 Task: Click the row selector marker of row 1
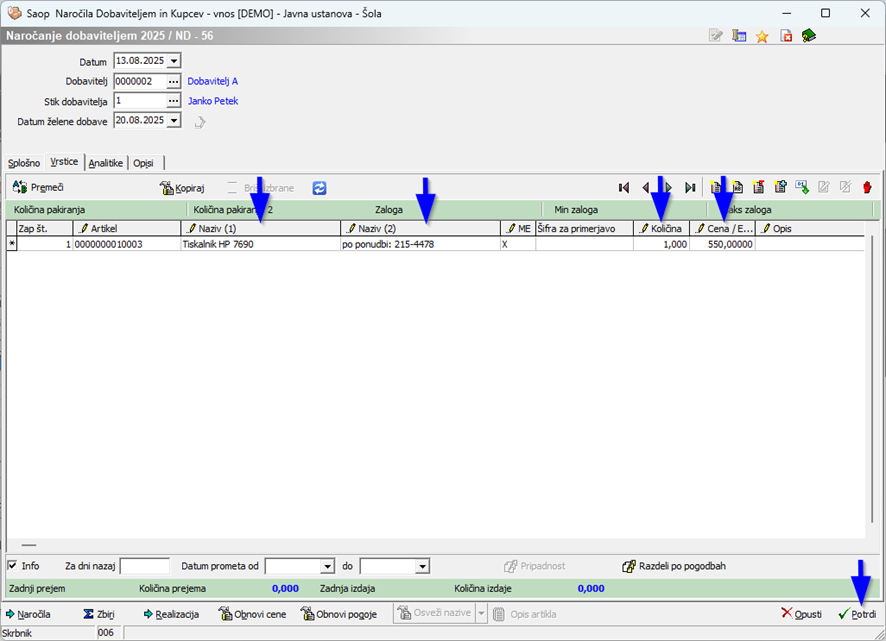[11, 244]
